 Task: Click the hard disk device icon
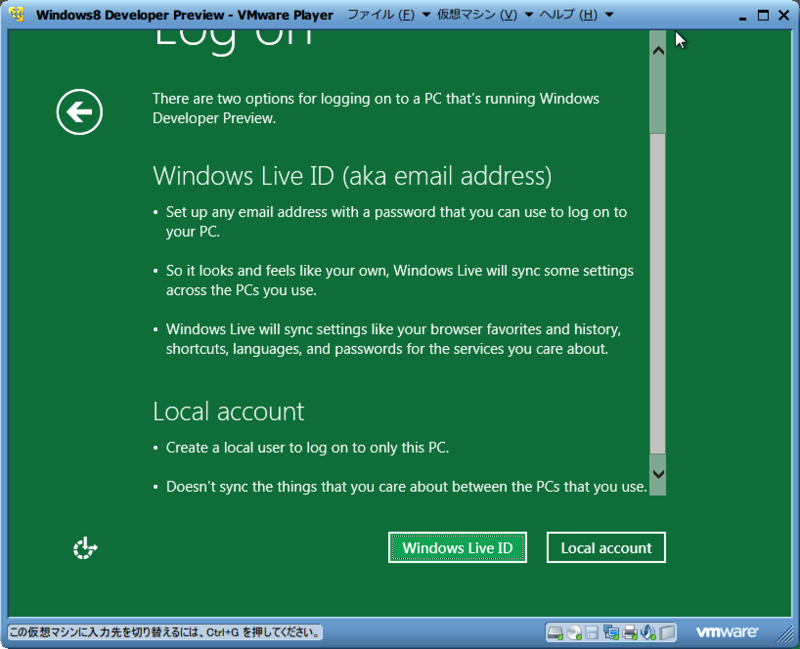click(555, 633)
